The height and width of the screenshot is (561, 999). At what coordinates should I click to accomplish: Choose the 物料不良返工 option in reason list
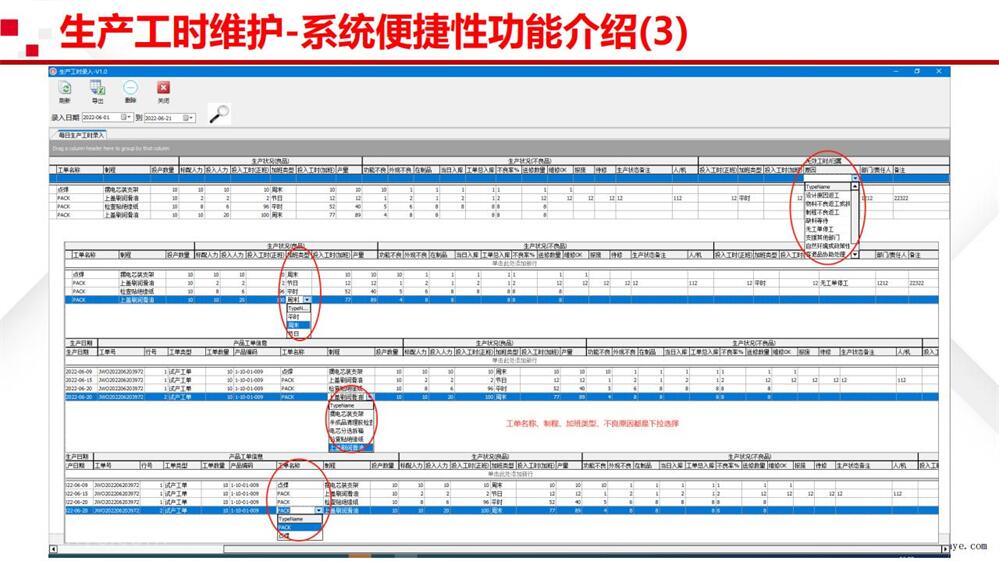click(827, 204)
